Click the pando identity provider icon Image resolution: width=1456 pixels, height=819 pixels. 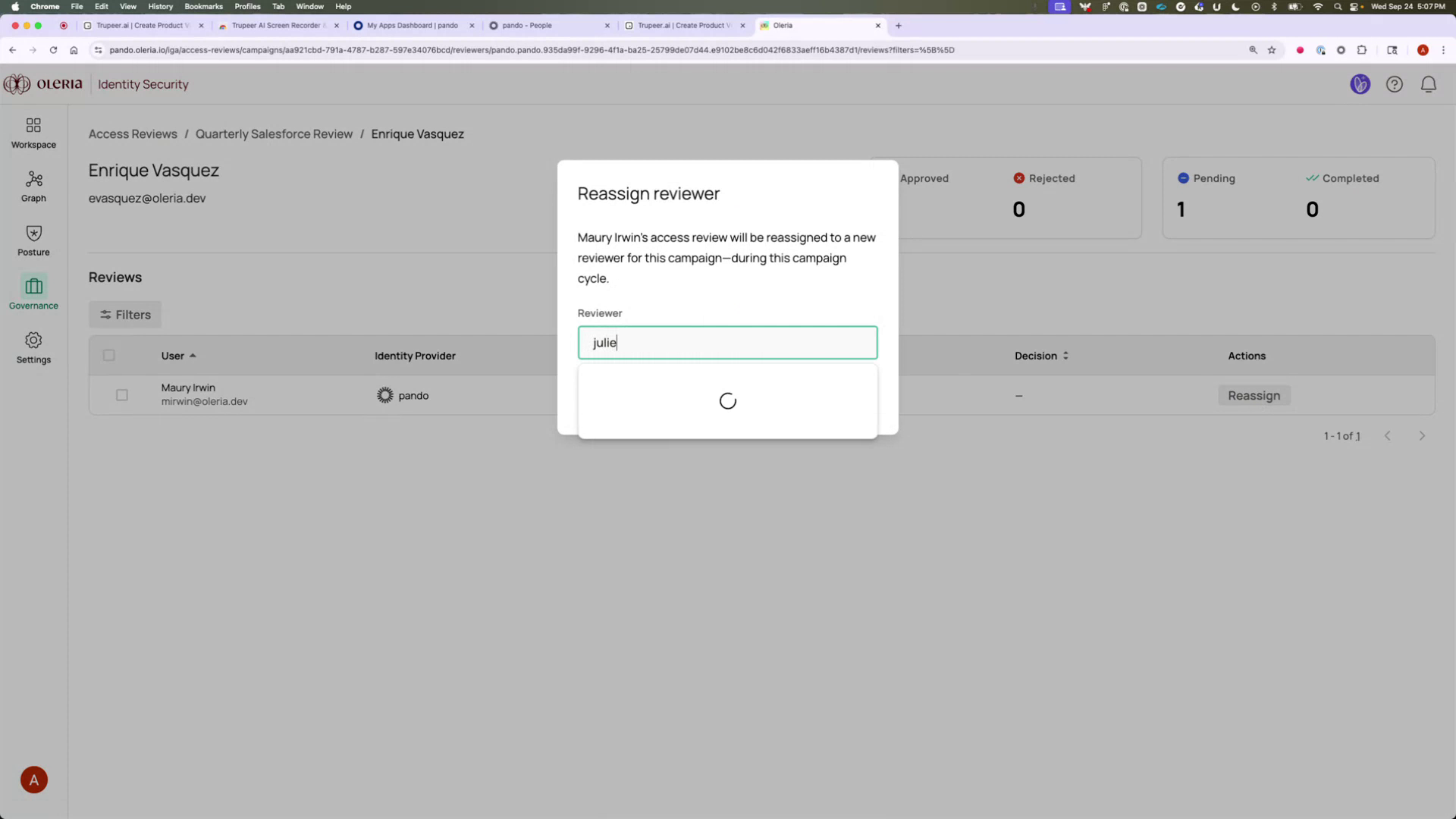point(385,395)
